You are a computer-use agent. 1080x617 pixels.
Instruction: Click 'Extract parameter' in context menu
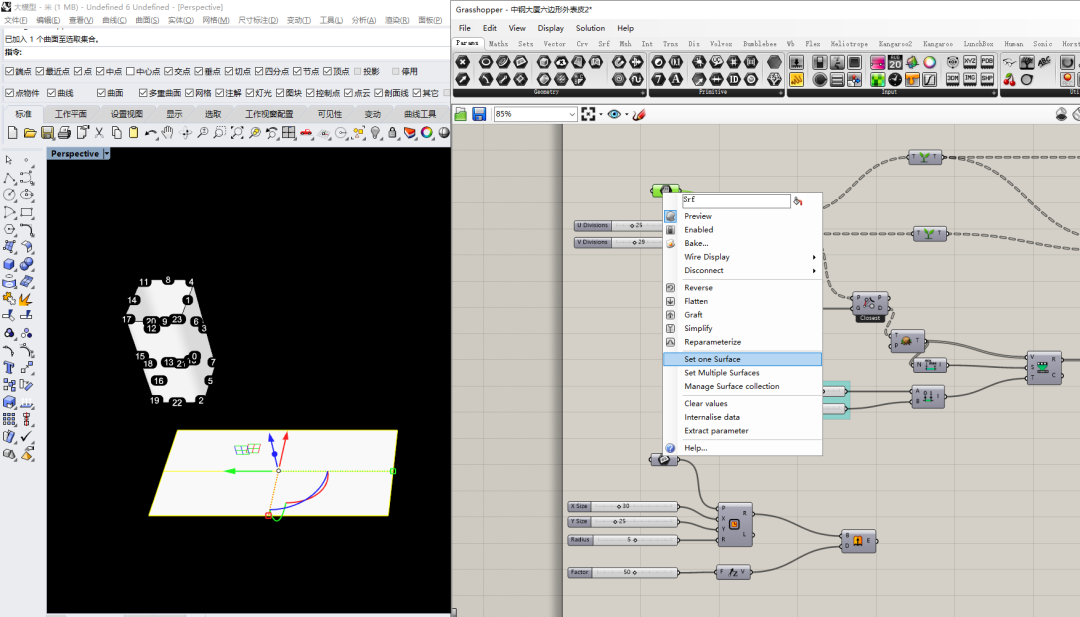742,431
